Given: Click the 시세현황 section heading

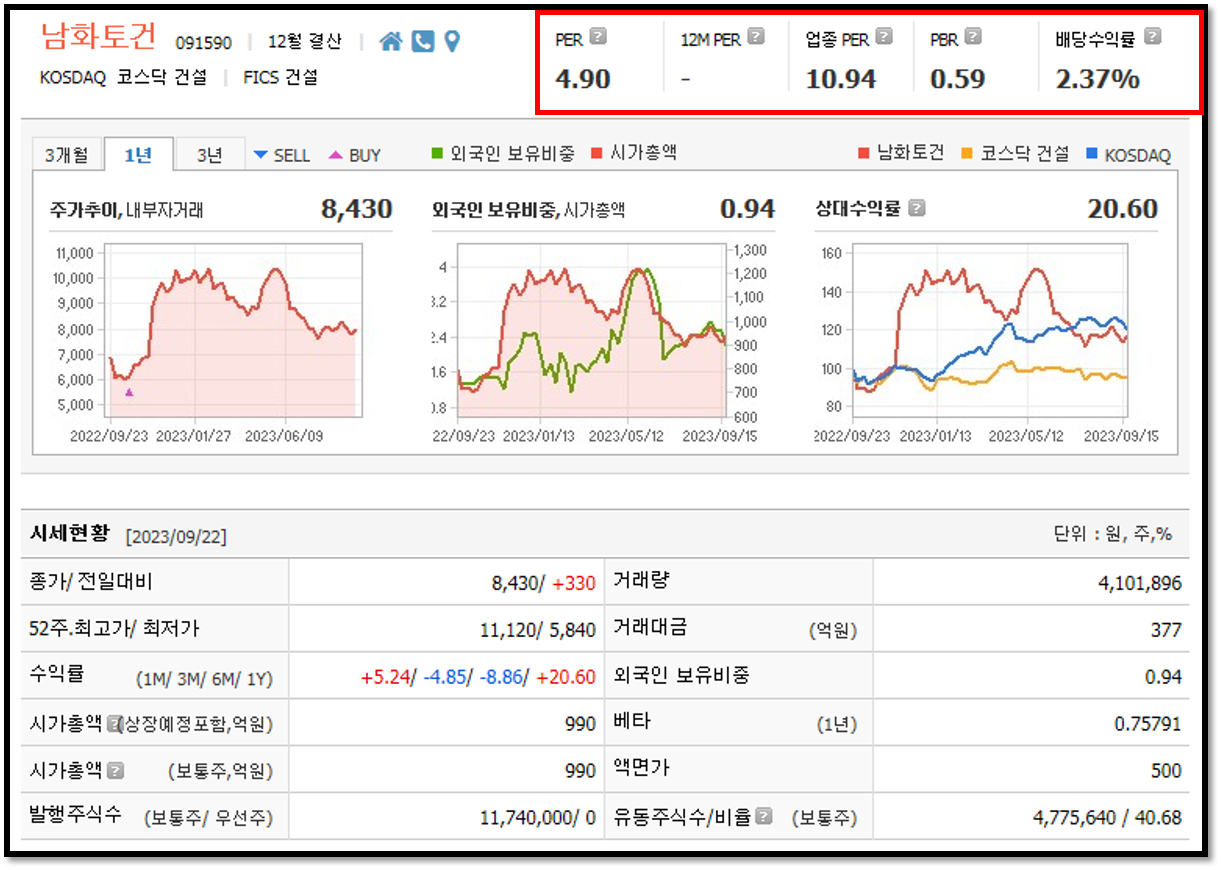Looking at the screenshot, I should point(72,533).
